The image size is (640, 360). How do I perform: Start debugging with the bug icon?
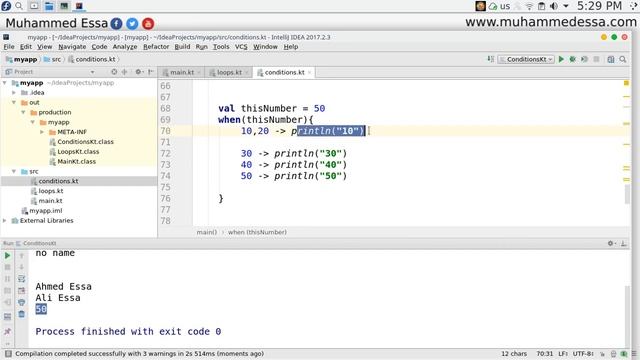(573, 59)
